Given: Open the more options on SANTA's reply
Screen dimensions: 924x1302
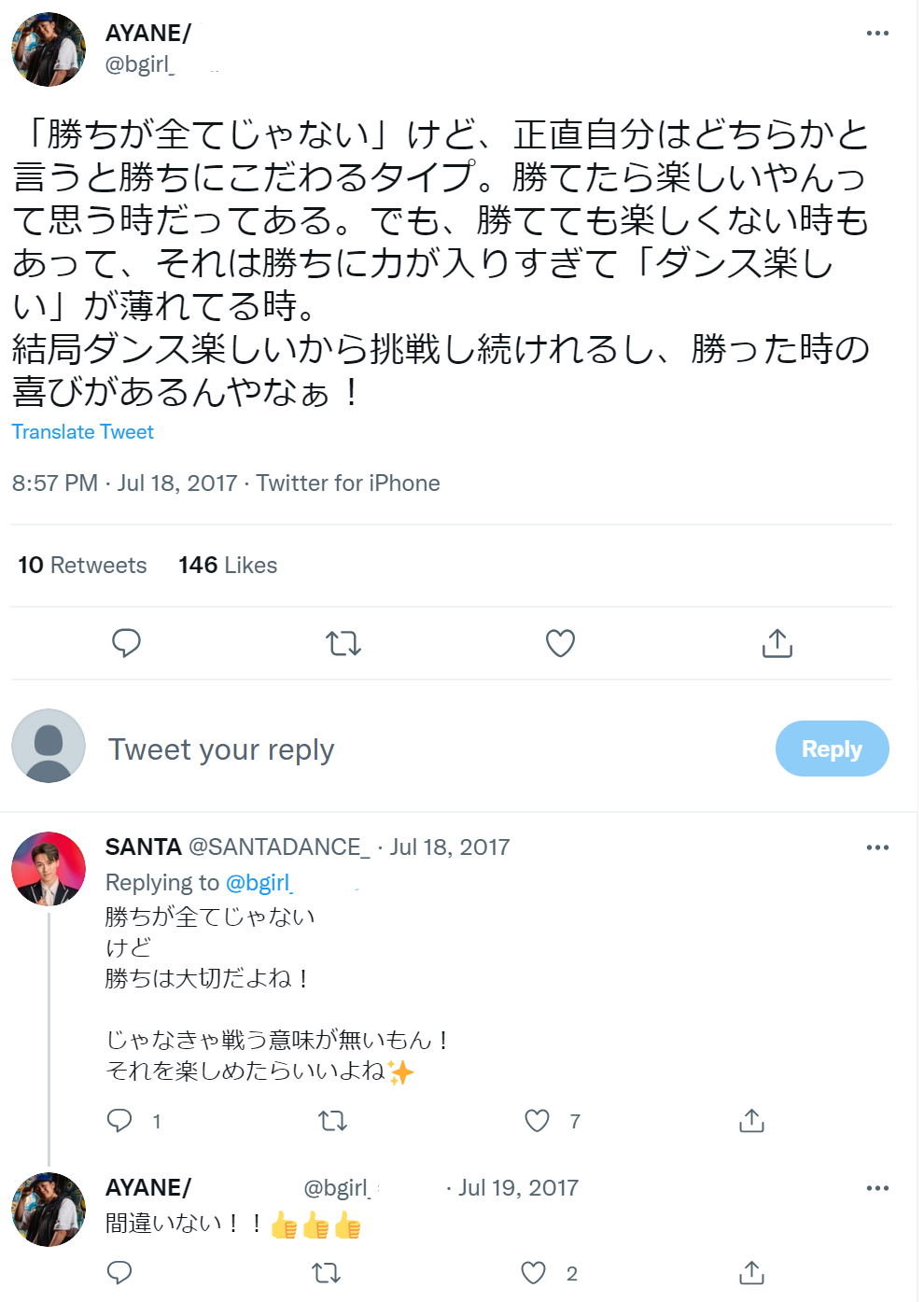Looking at the screenshot, I should (x=877, y=848).
